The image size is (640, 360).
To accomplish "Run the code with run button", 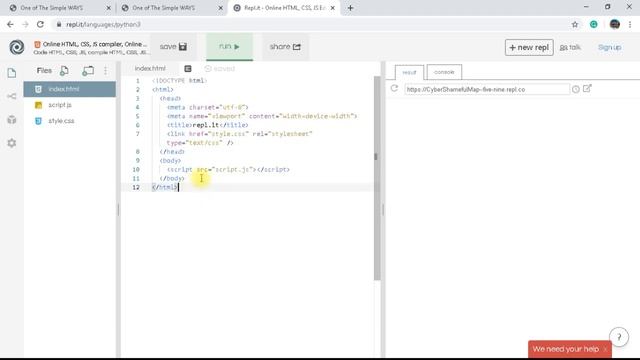I will (229, 47).
